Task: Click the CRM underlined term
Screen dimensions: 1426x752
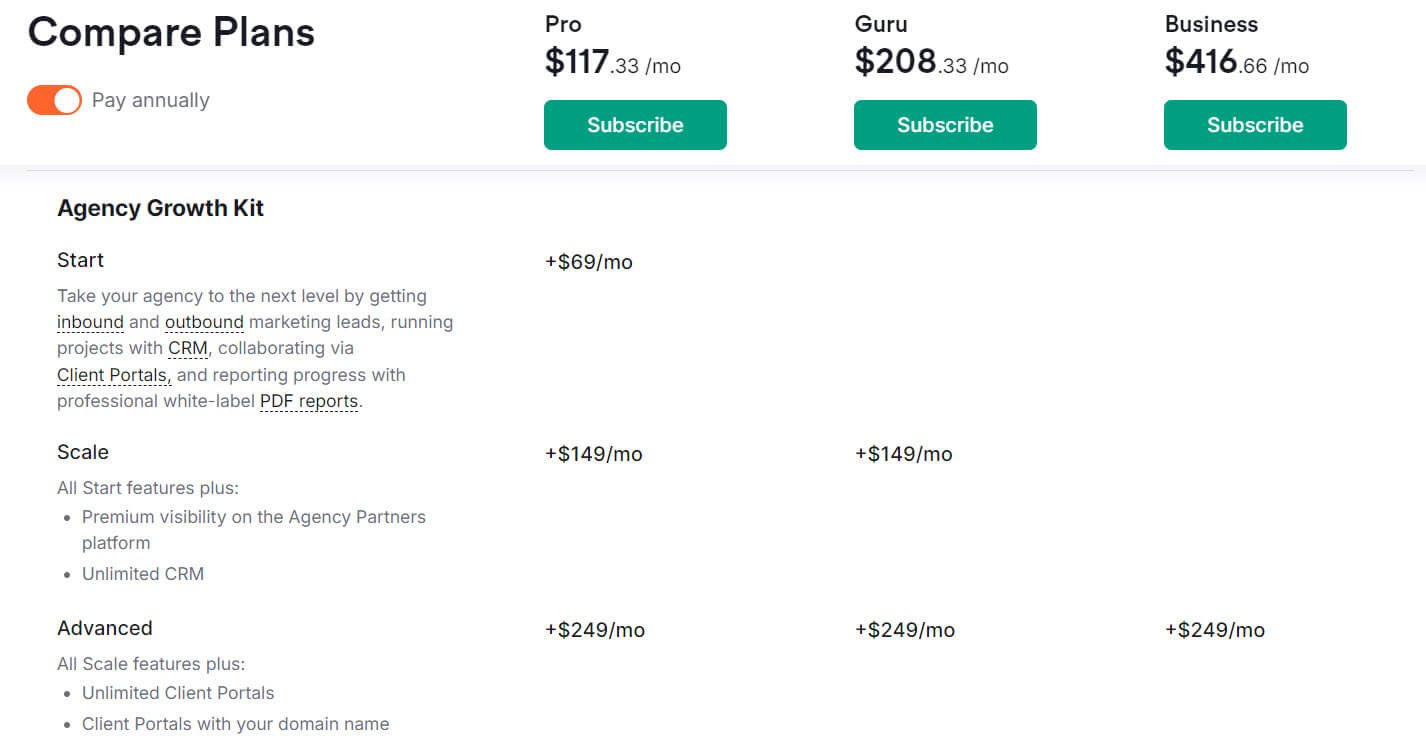Action: pyautogui.click(x=188, y=348)
